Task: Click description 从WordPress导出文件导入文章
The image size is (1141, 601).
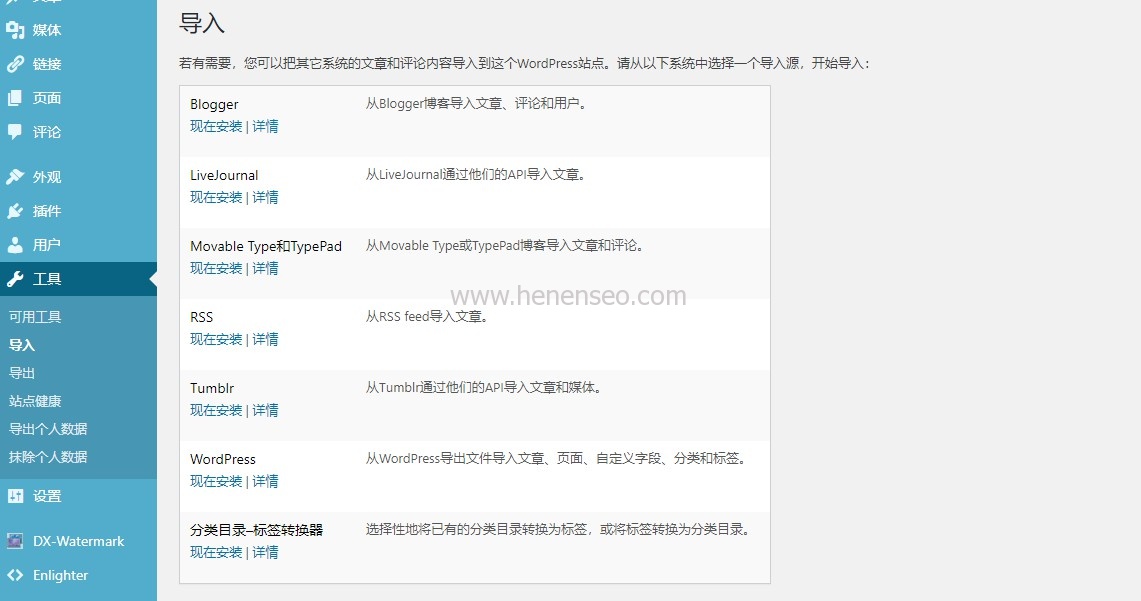Action: (557, 458)
